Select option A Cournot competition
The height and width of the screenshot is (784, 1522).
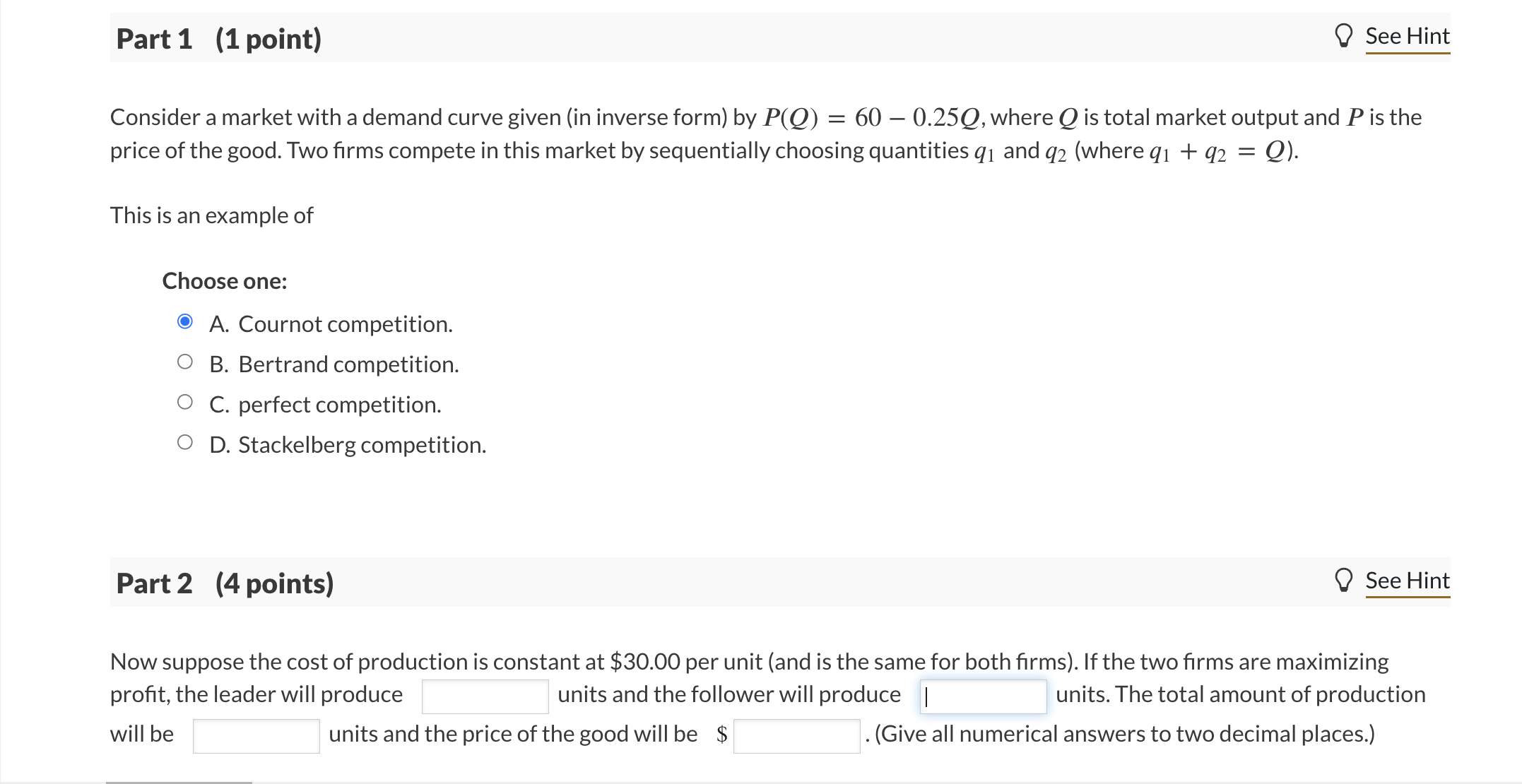tap(185, 321)
